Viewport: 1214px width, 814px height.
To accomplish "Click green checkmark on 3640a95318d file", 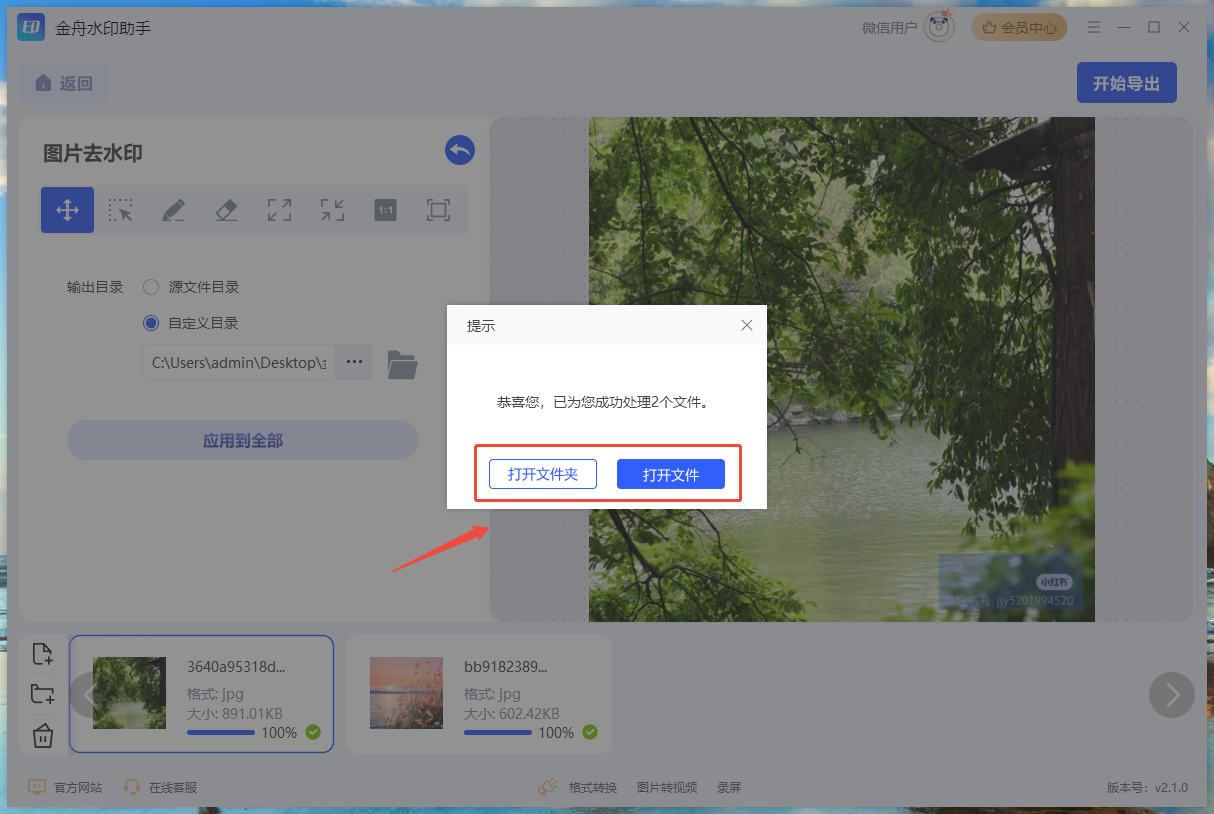I will coord(313,732).
